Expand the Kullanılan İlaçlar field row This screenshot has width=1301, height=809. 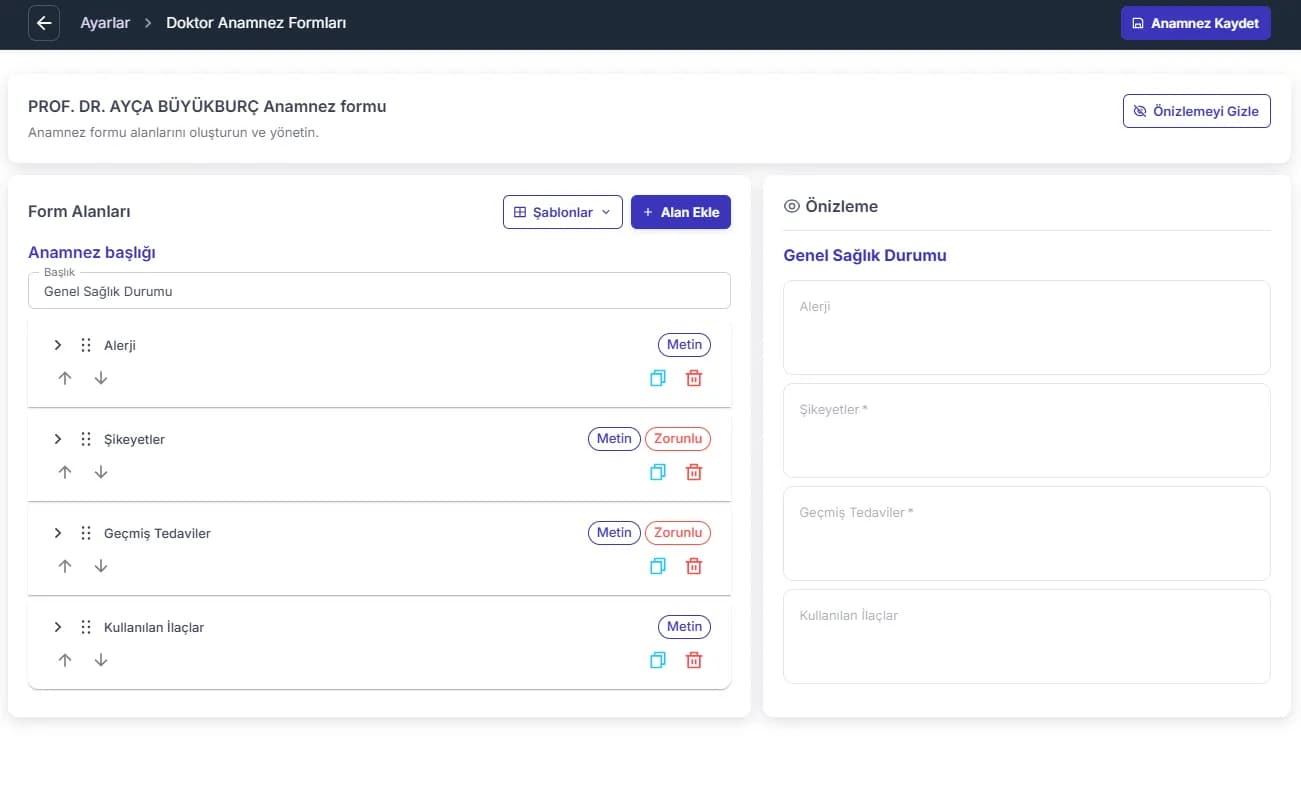click(58, 627)
